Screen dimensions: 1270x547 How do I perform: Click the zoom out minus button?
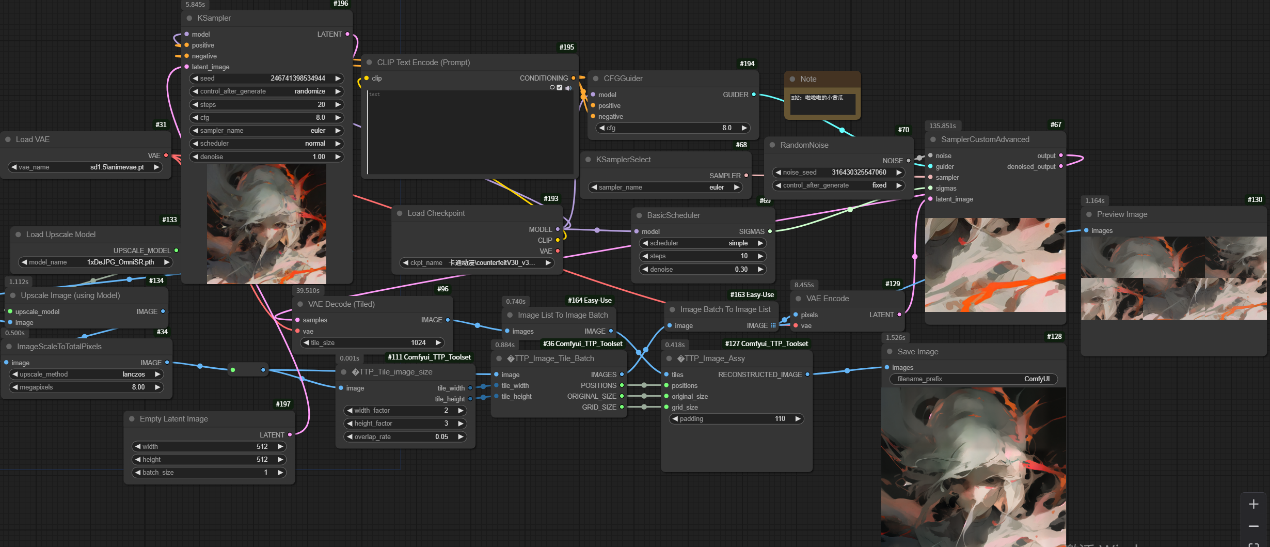click(1253, 527)
